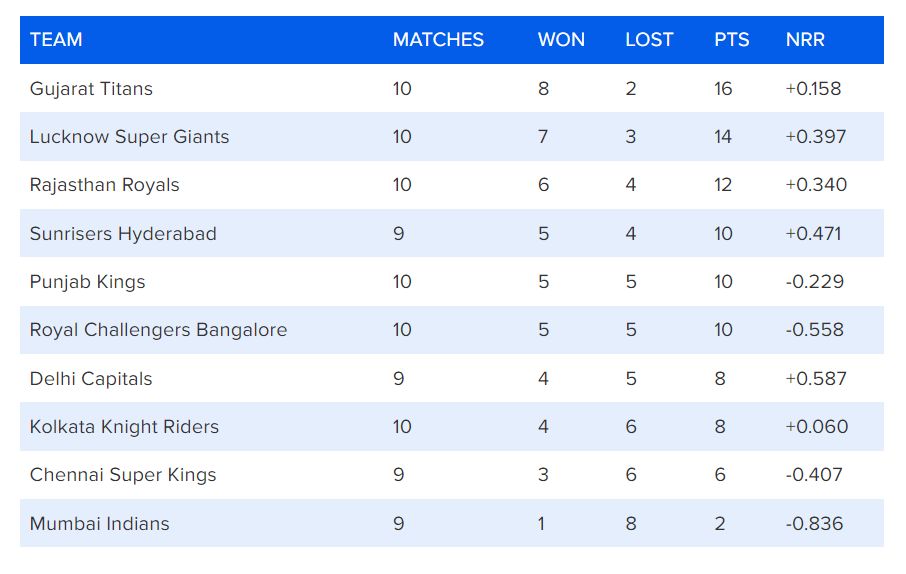
Task: Sort by the NRR column header
Action: [x=805, y=40]
